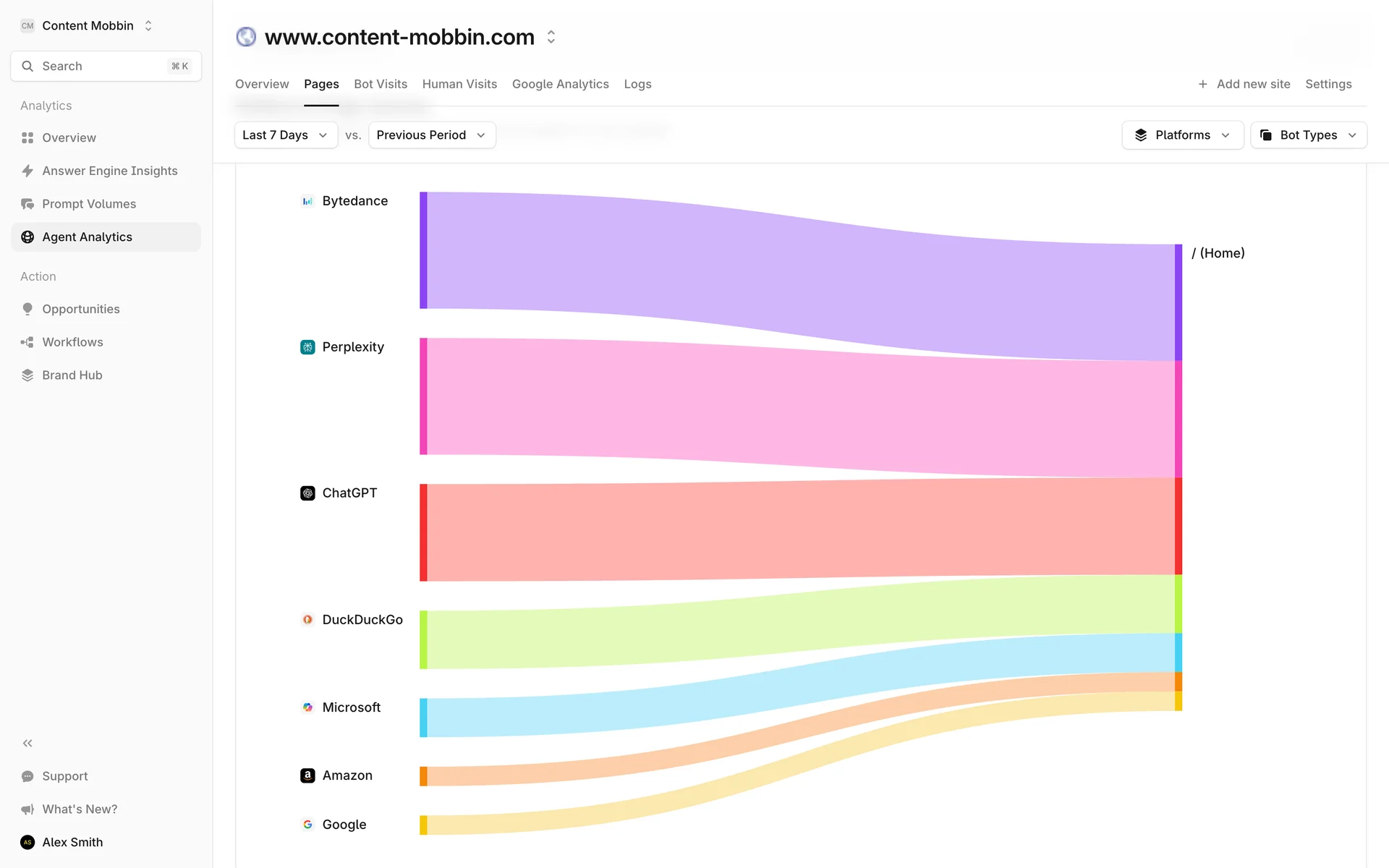Expand the Platforms filter dropdown
This screenshot has height=868, width=1389.
(x=1182, y=135)
